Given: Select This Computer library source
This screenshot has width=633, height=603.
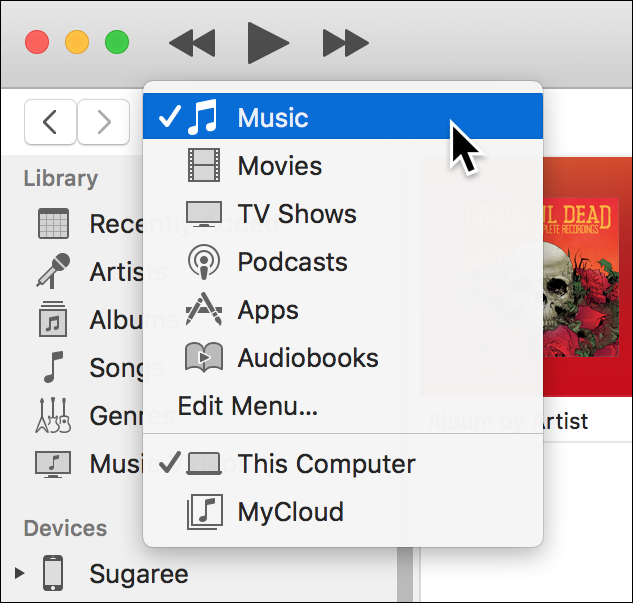Looking at the screenshot, I should 343,463.
